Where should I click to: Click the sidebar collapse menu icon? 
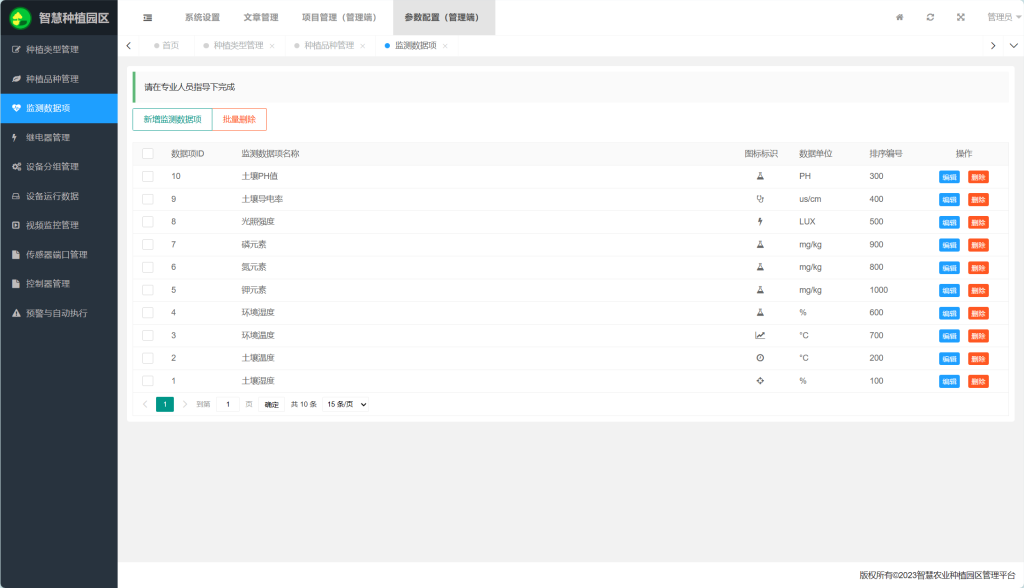tap(148, 17)
